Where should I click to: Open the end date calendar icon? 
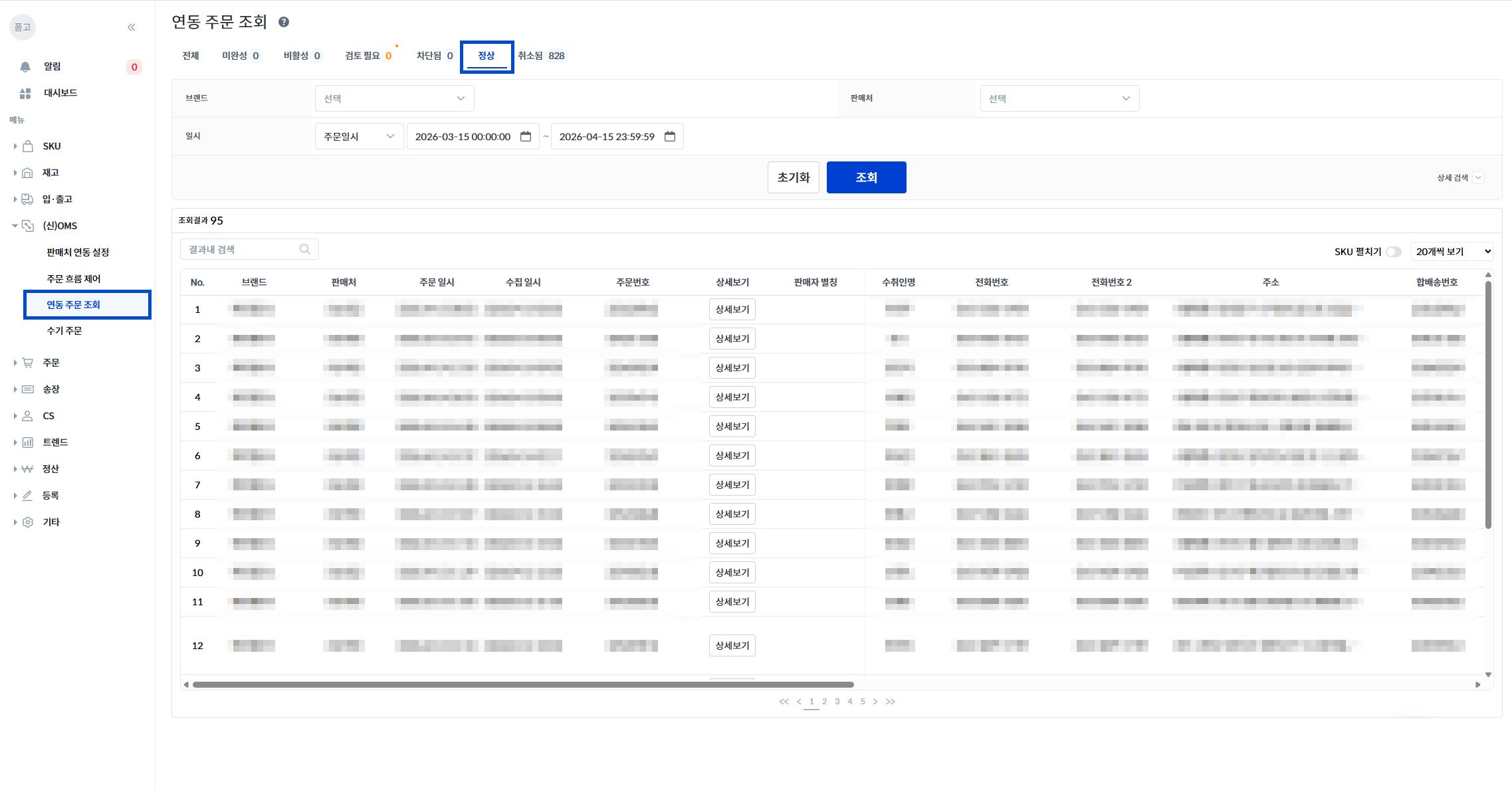[670, 136]
